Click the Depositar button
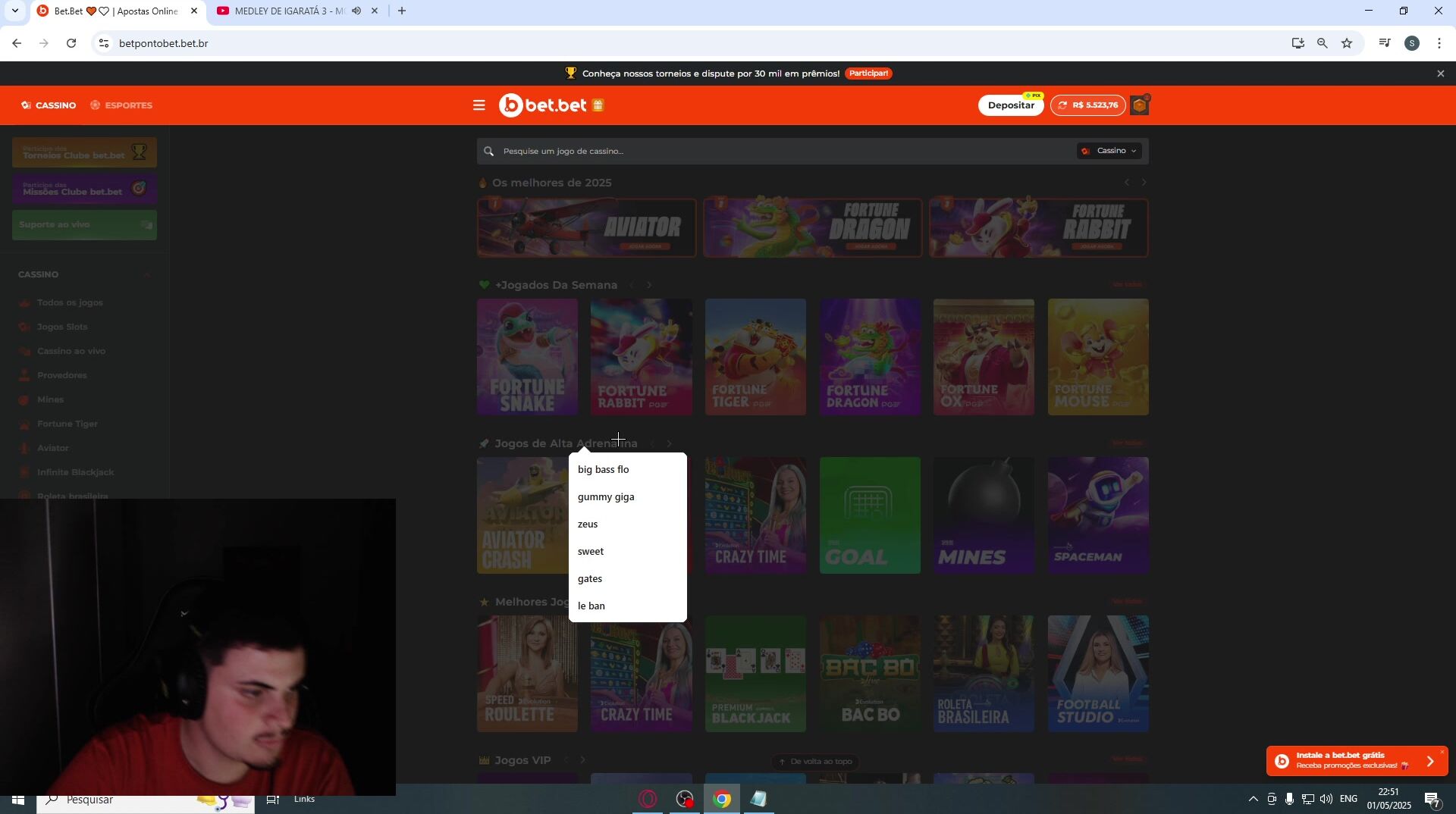This screenshot has height=814, width=1456. tap(1011, 105)
